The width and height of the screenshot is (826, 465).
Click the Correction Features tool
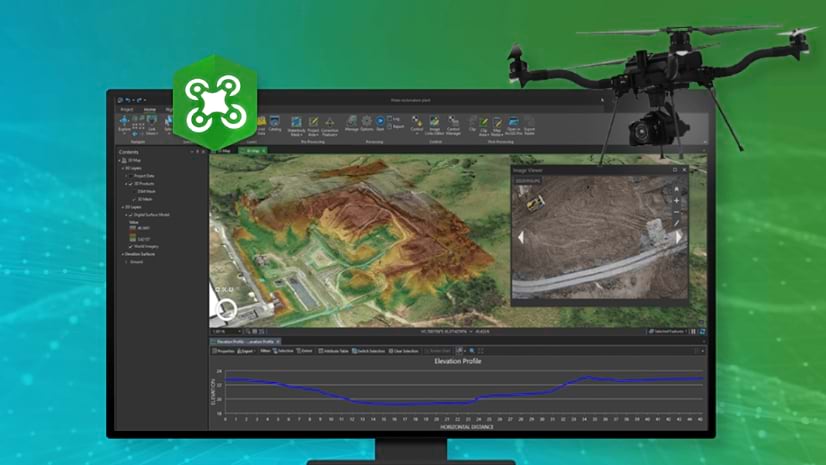point(330,126)
